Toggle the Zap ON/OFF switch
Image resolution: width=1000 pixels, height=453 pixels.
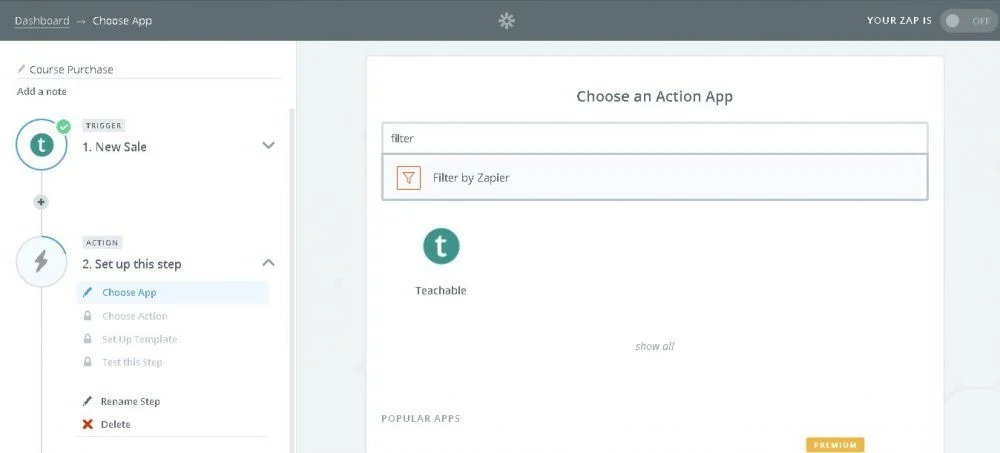[x=967, y=20]
